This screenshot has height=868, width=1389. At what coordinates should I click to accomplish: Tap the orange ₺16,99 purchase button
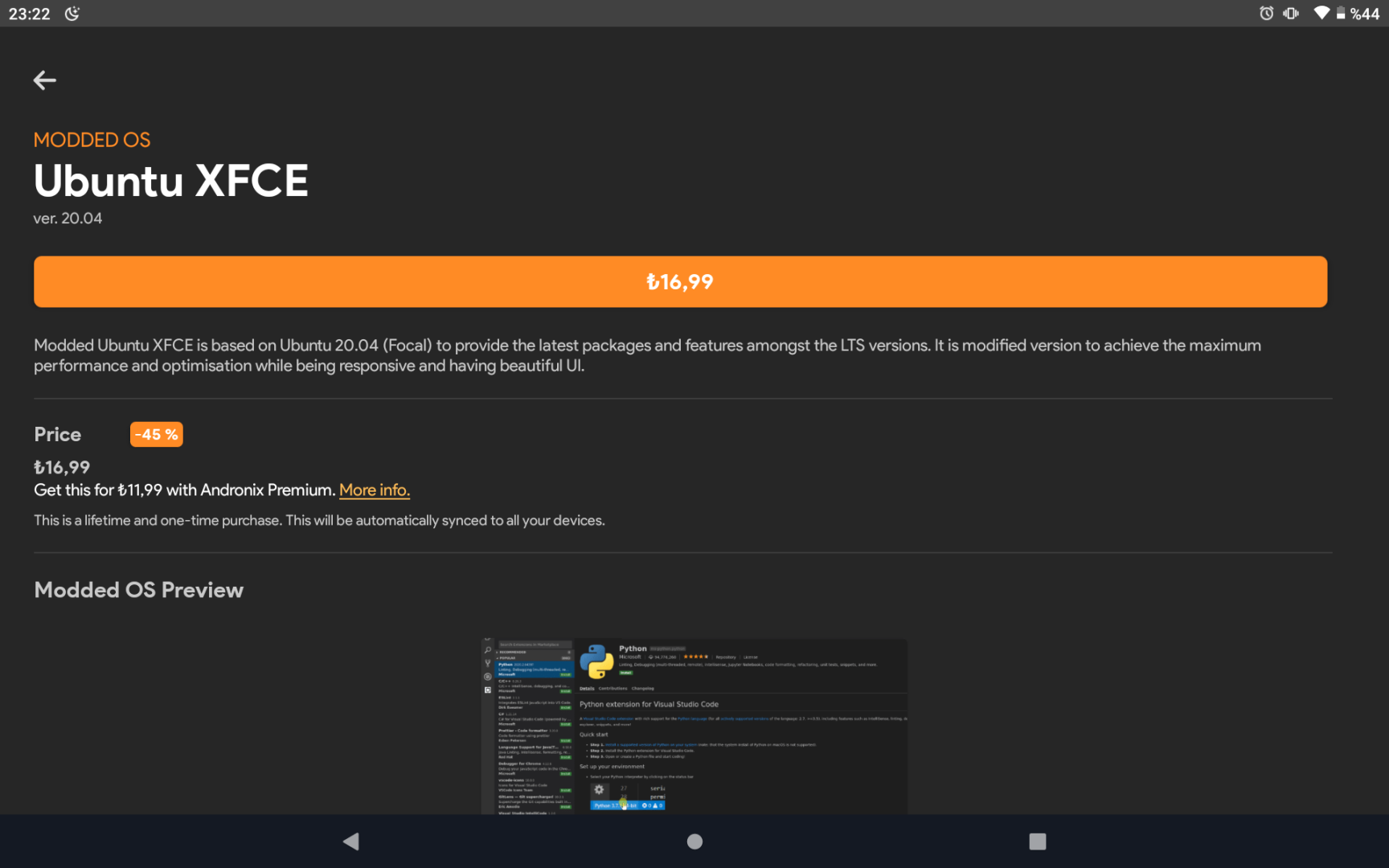tap(680, 282)
